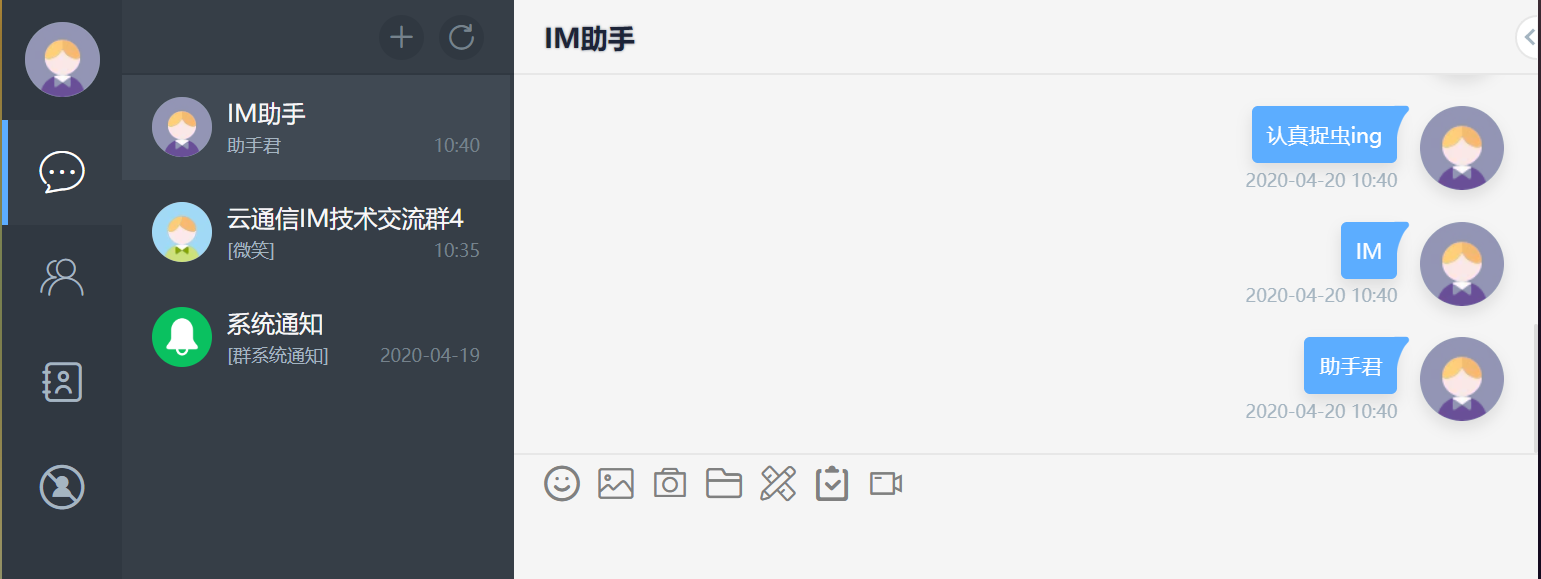1541x579 pixels.
Task: Click the camera screenshot icon
Action: click(670, 484)
